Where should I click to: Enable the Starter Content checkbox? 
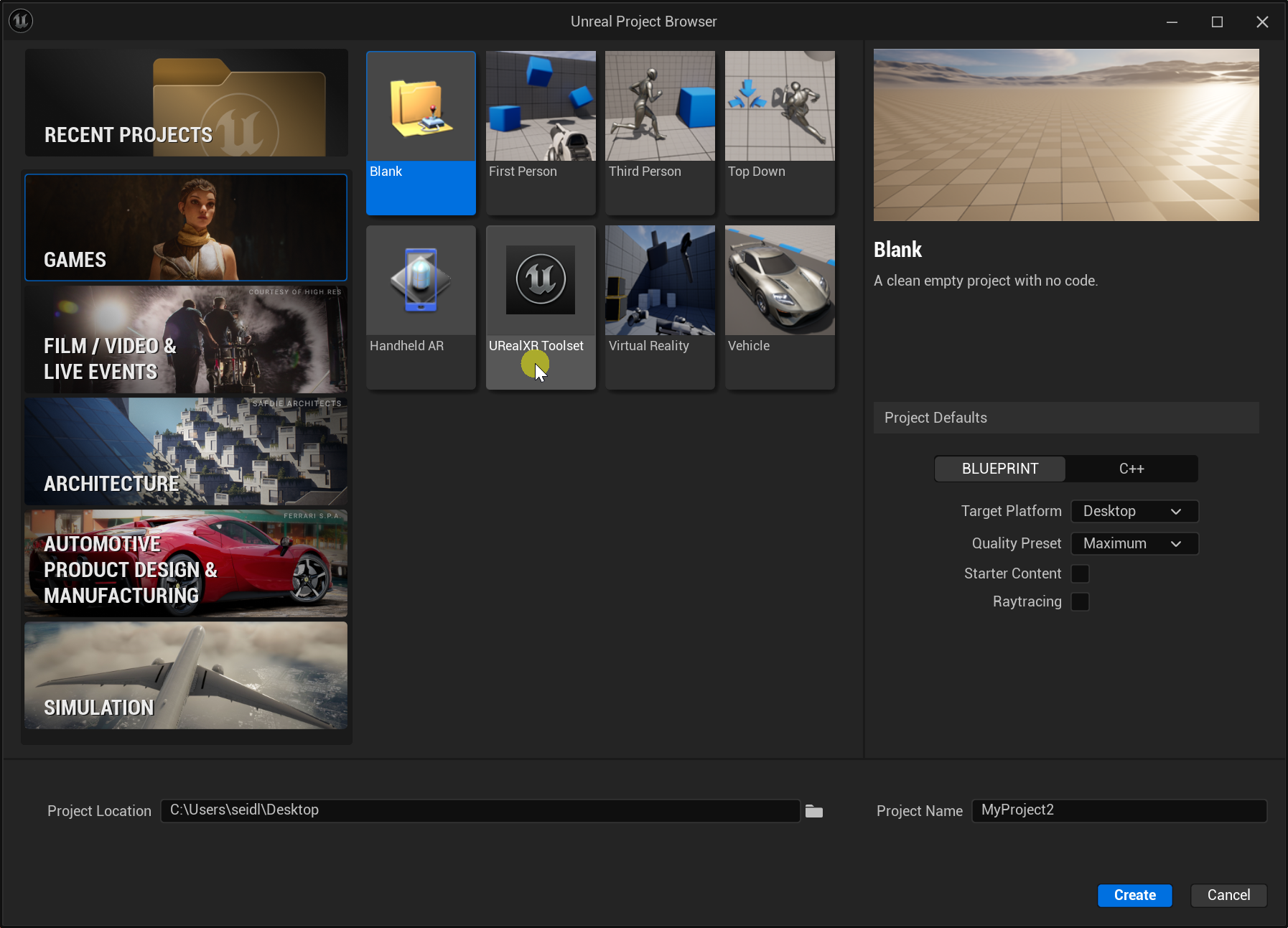(x=1080, y=573)
